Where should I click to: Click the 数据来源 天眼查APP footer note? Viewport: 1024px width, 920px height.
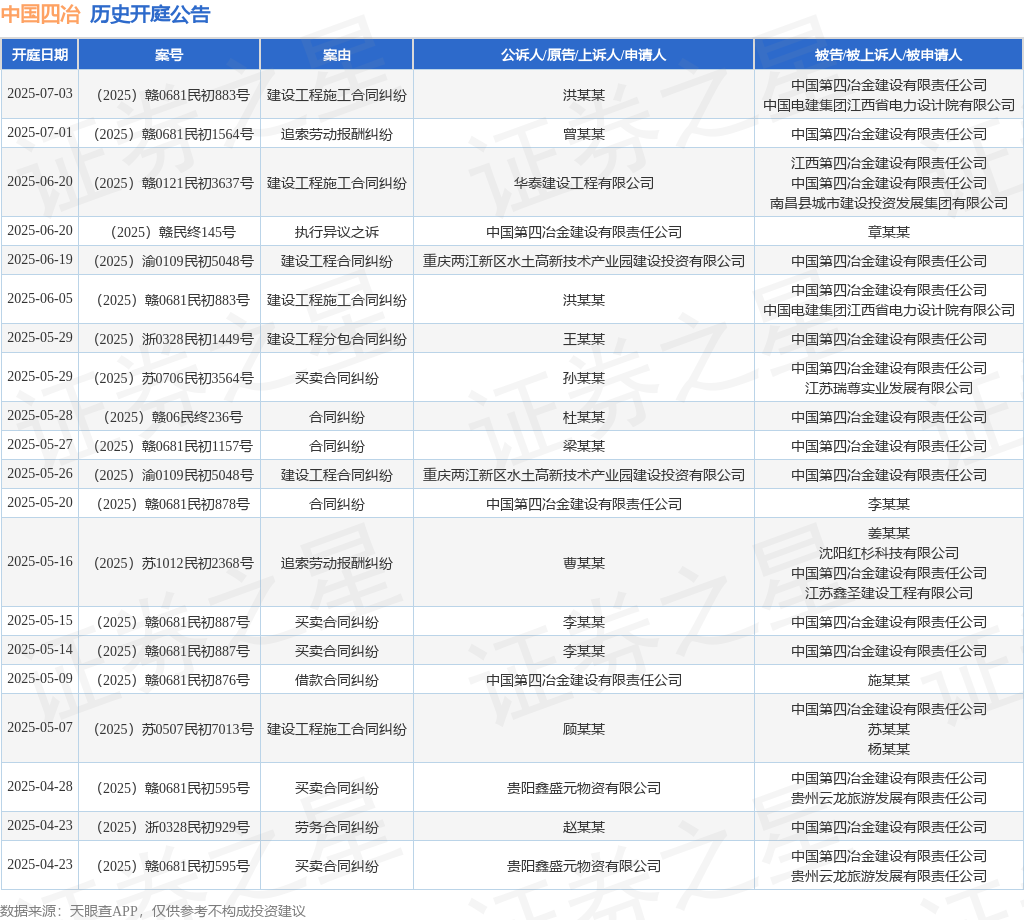pyautogui.click(x=153, y=910)
